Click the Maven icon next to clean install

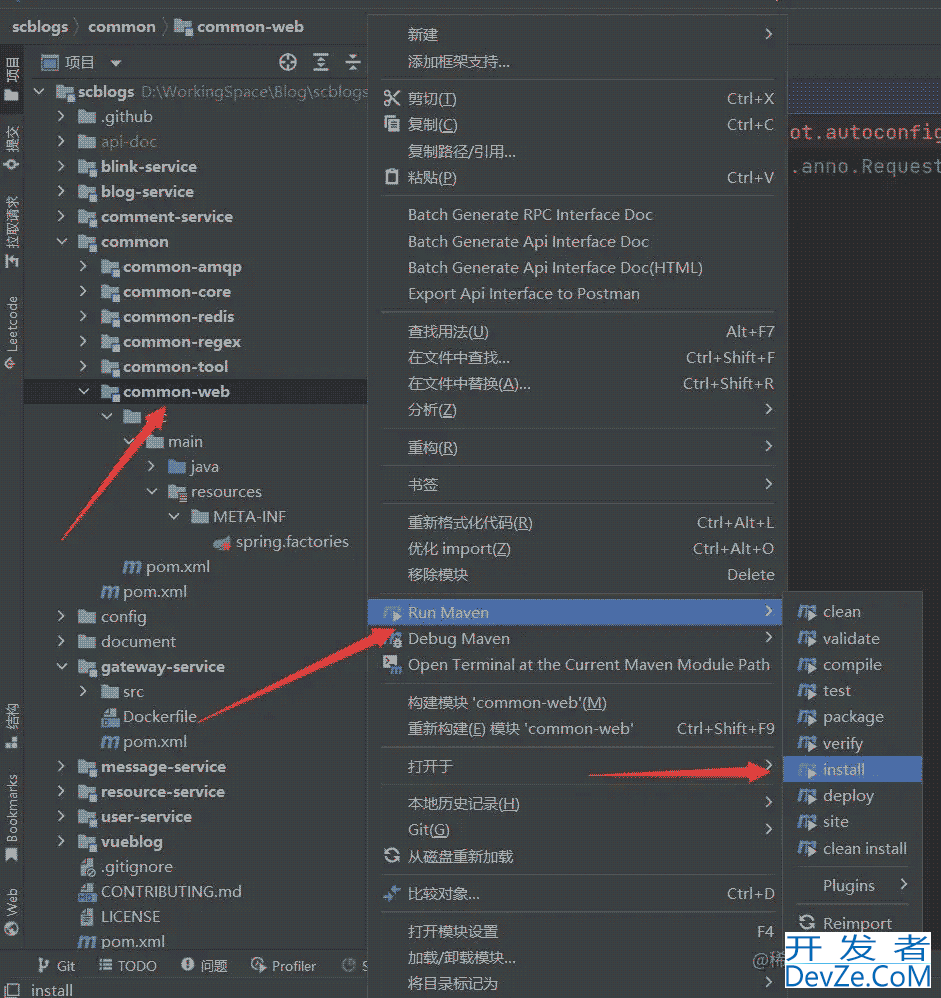point(807,848)
